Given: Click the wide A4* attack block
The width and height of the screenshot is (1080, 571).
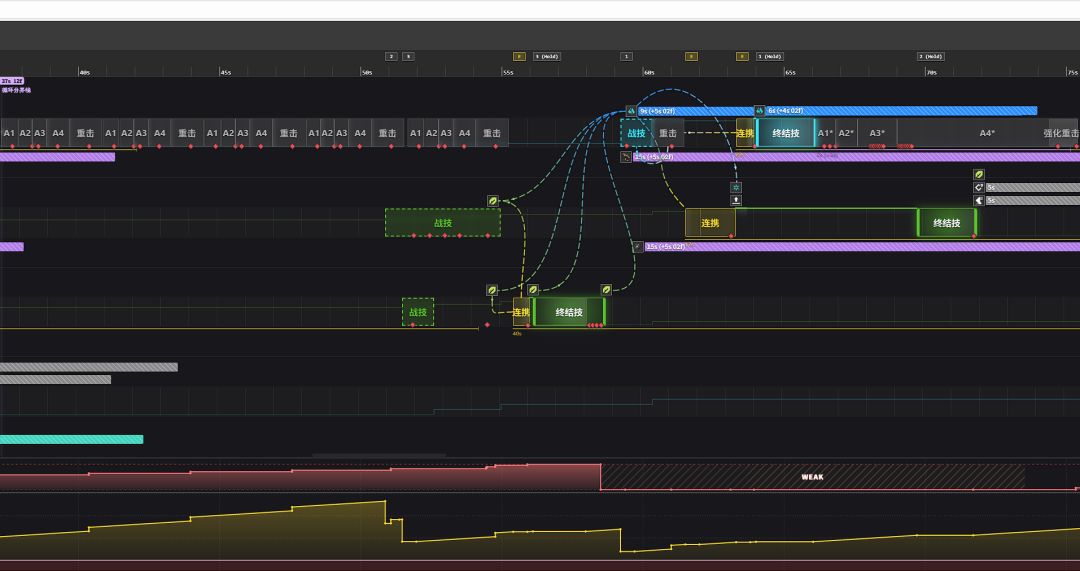Looking at the screenshot, I should pos(985,133).
